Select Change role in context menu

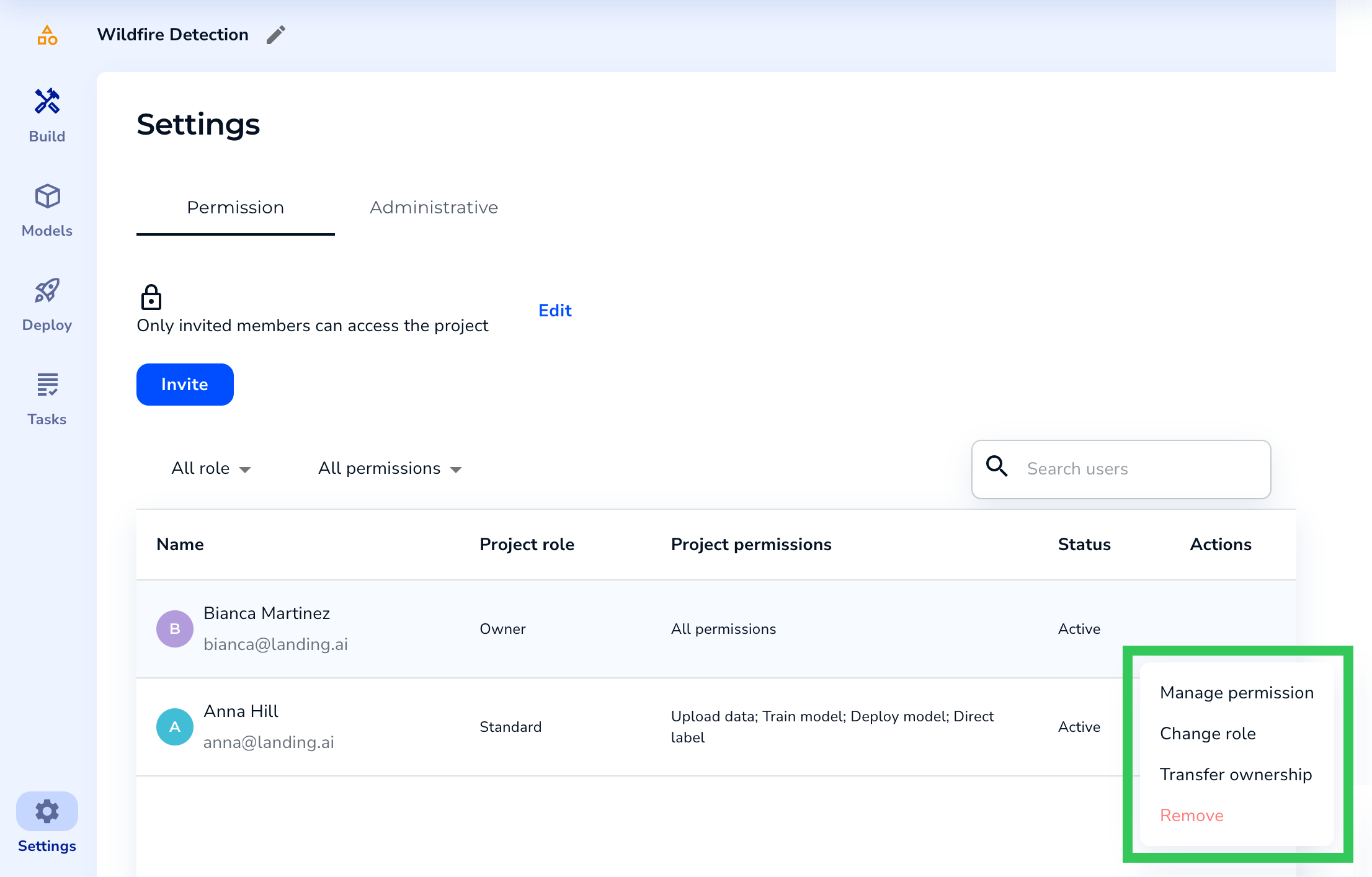(x=1208, y=734)
